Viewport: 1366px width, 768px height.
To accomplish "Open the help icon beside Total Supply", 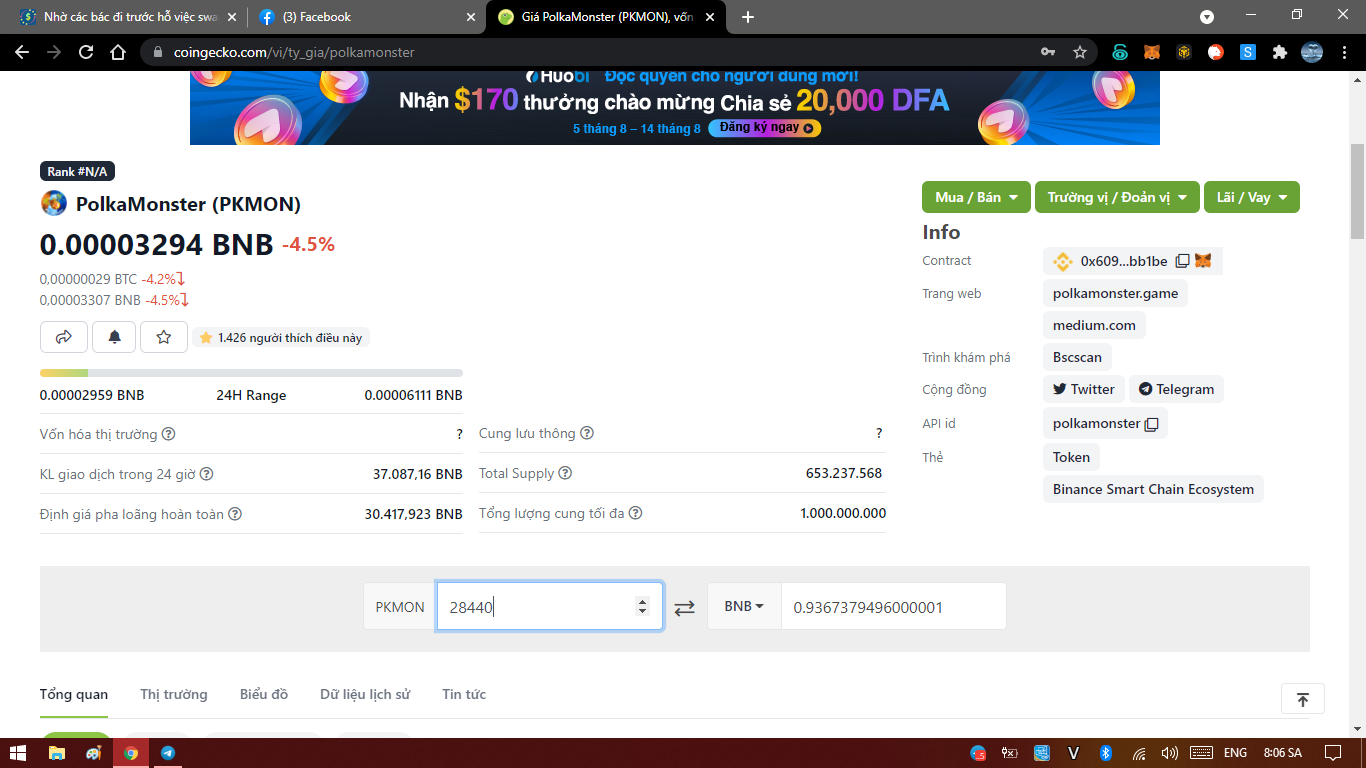I will 565,473.
